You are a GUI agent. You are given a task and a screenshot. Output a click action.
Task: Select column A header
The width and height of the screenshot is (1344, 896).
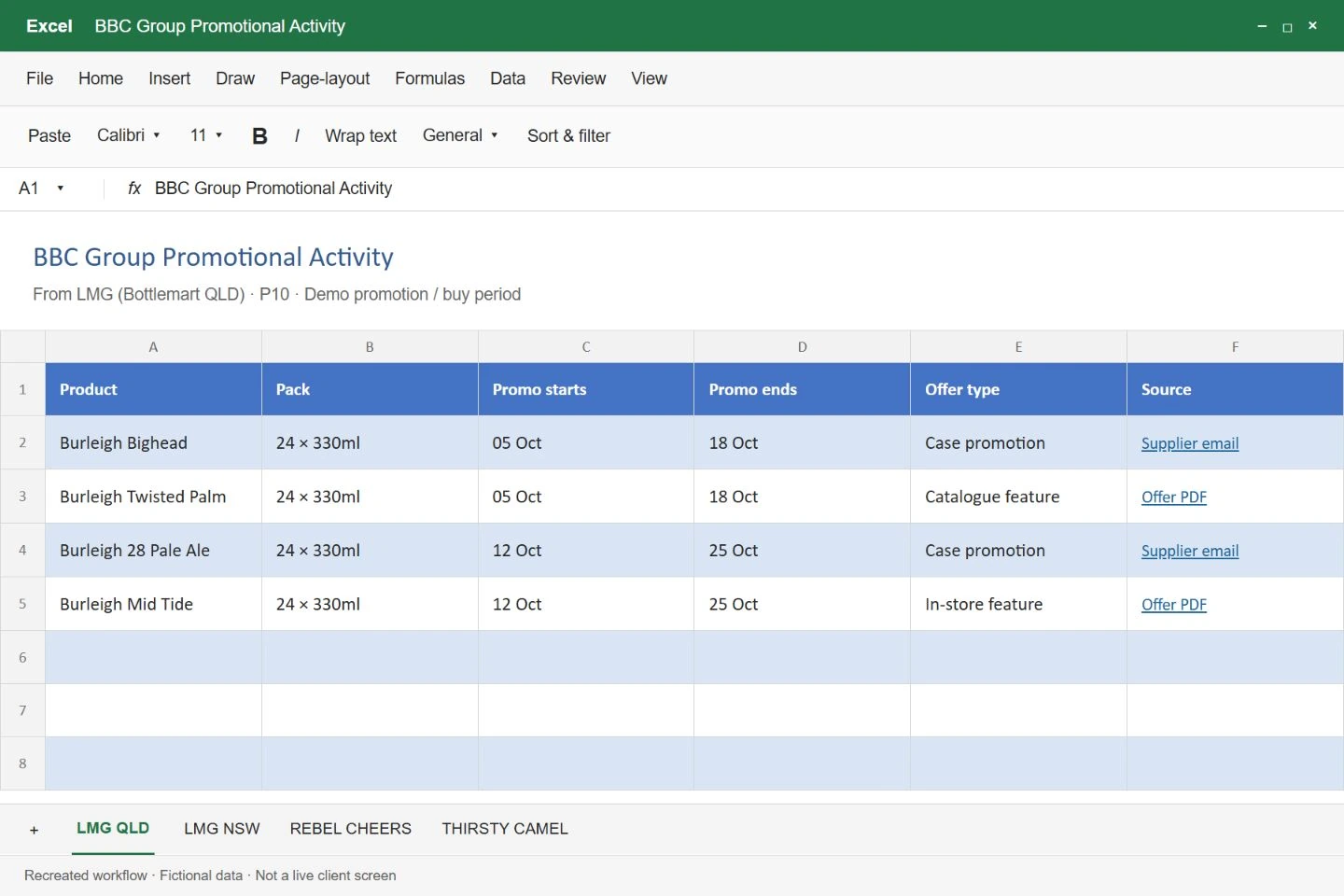(x=153, y=346)
